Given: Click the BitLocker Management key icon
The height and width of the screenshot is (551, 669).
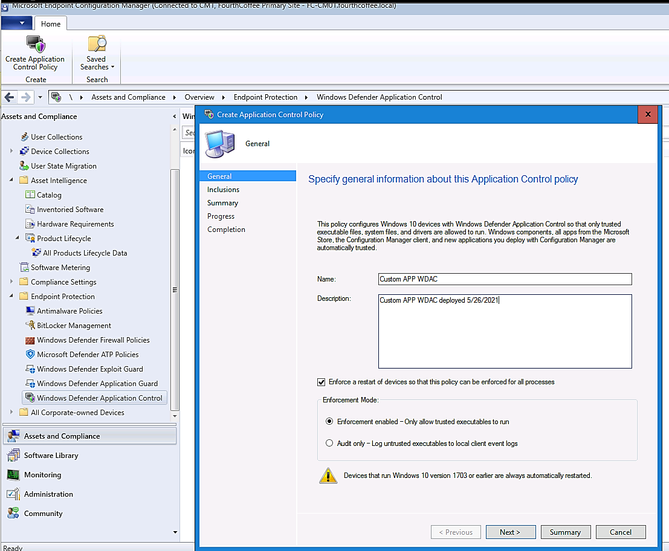Looking at the screenshot, I should tap(30, 325).
